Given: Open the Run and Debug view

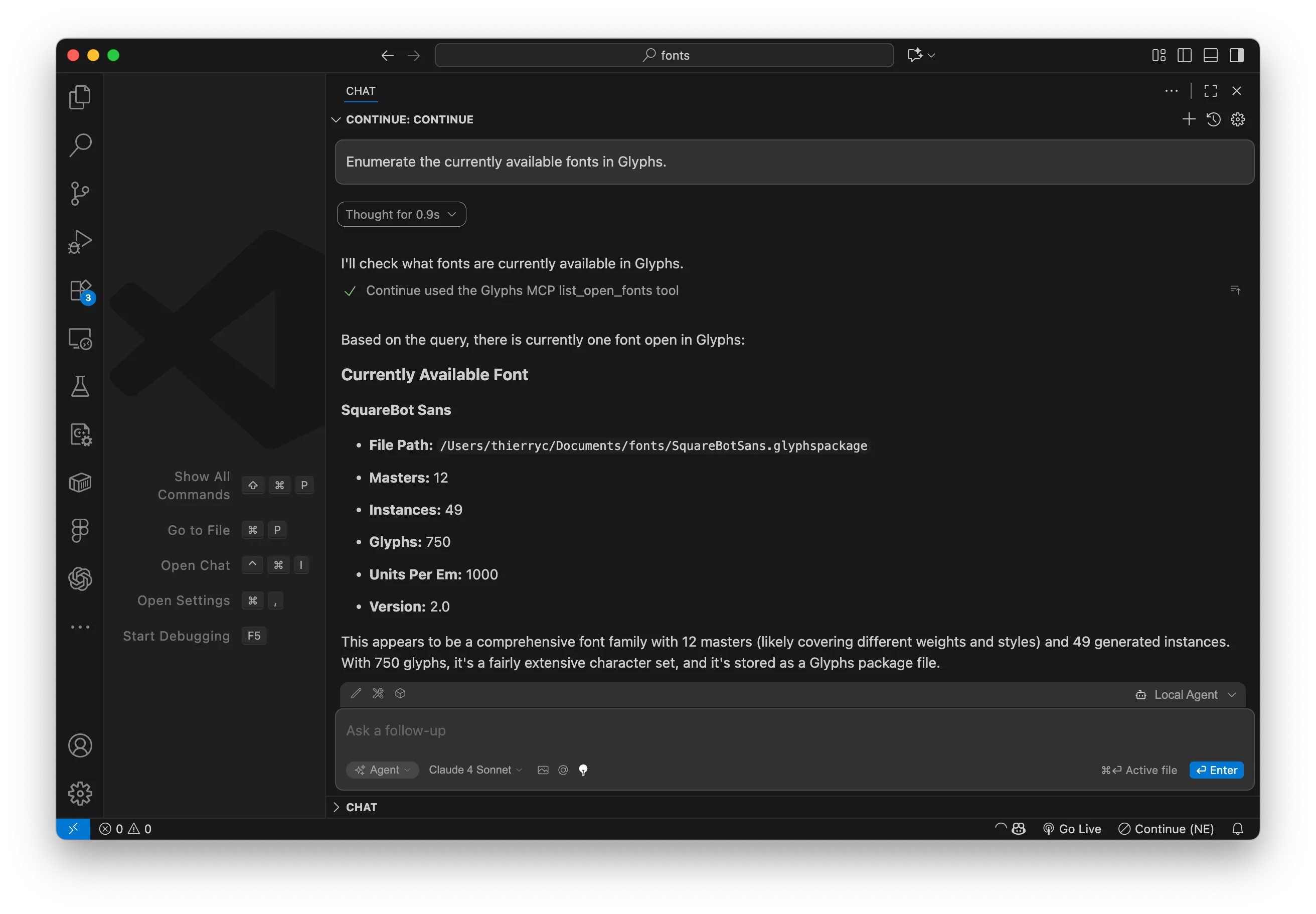Looking at the screenshot, I should (x=80, y=242).
